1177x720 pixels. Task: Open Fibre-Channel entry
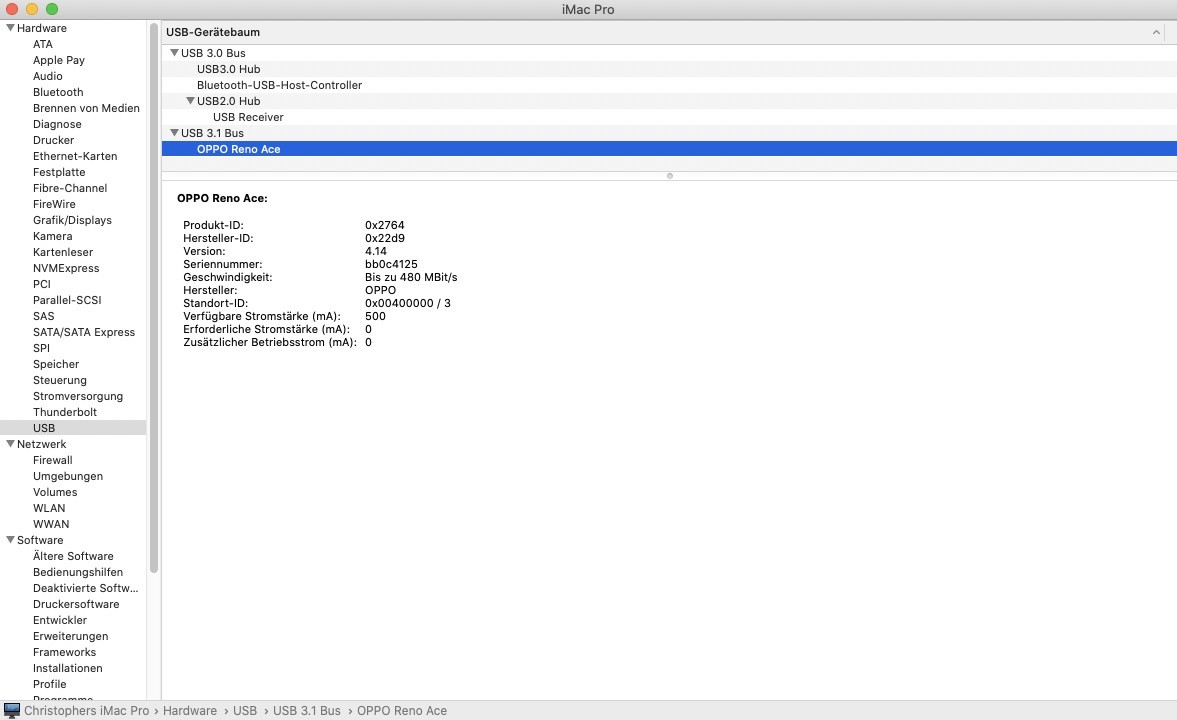(70, 188)
